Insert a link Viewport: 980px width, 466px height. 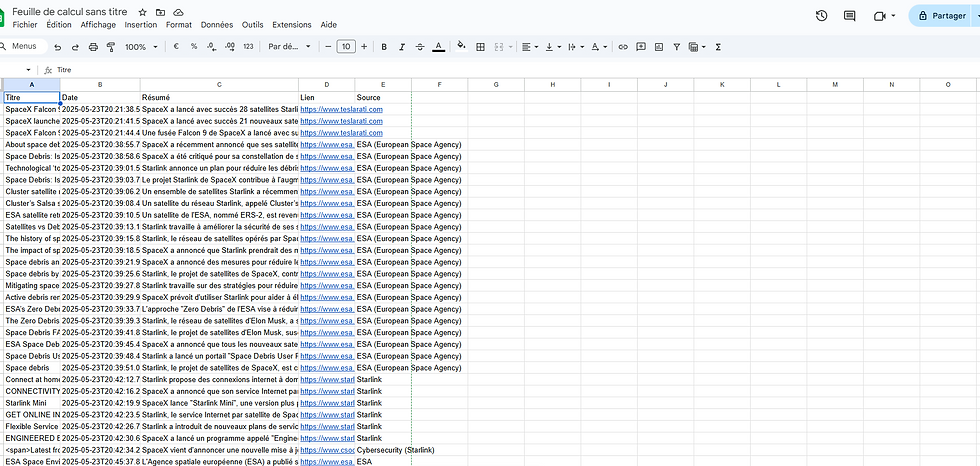622,47
